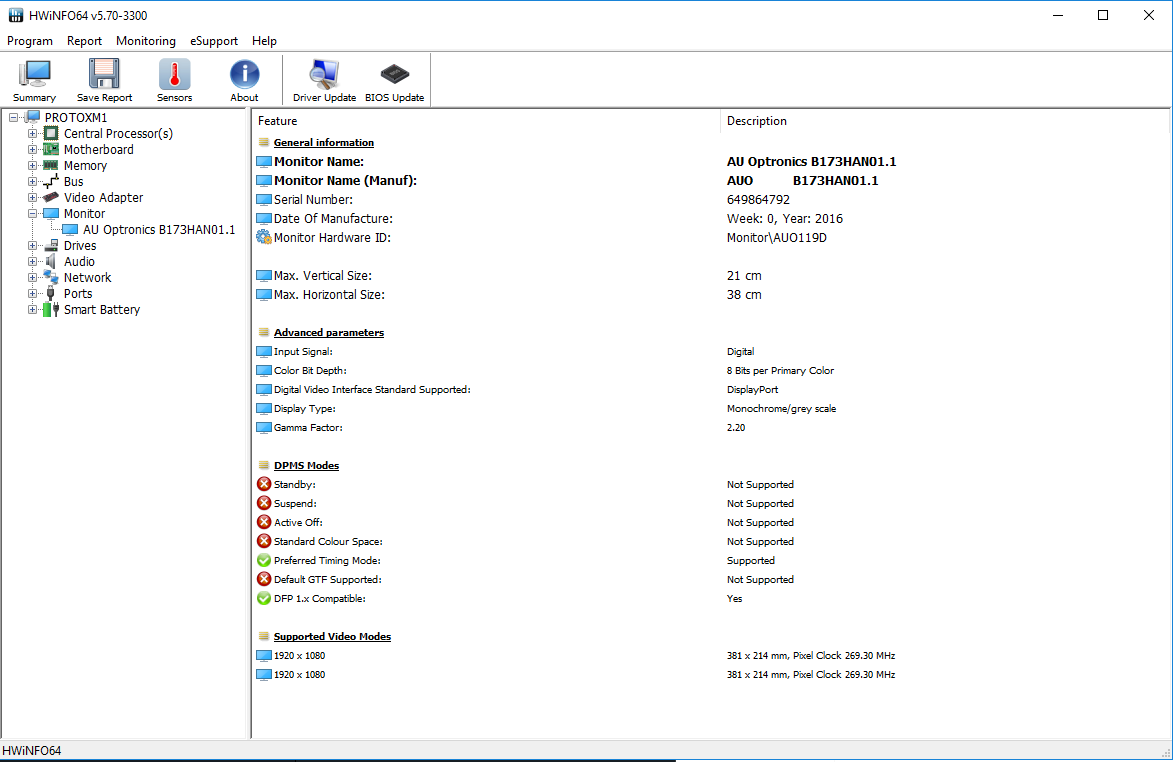This screenshot has height=762, width=1173.
Task: Click the Supported Video Modes section icon
Action: [x=264, y=636]
